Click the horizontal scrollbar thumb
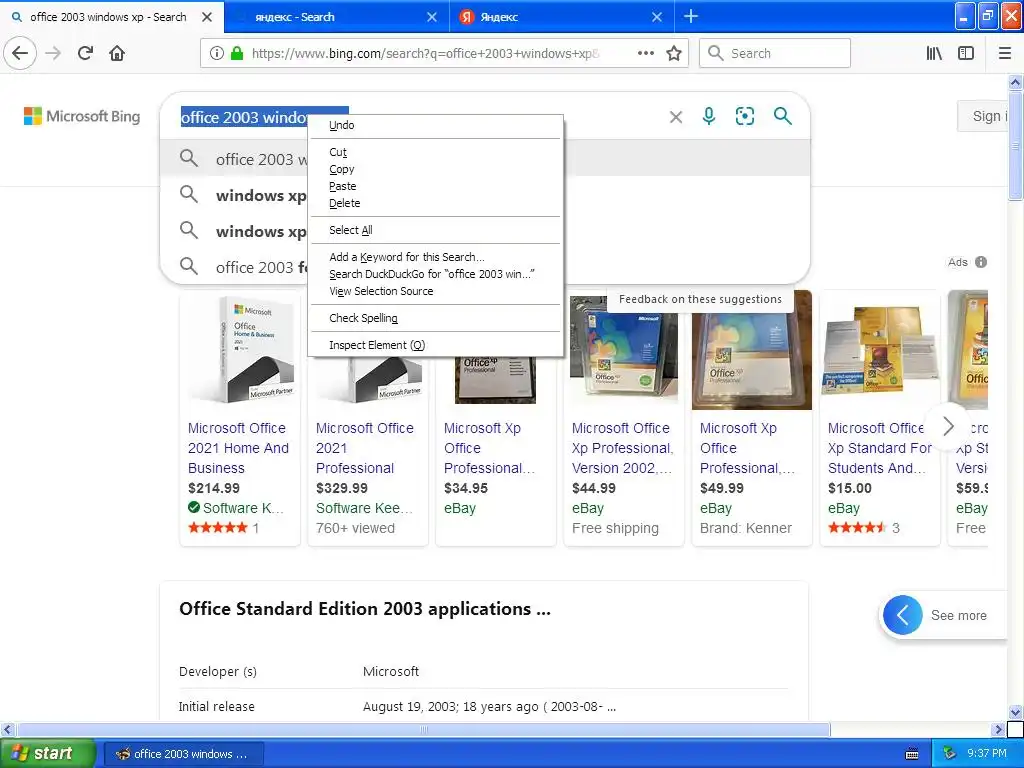The width and height of the screenshot is (1024, 768). coord(424,729)
